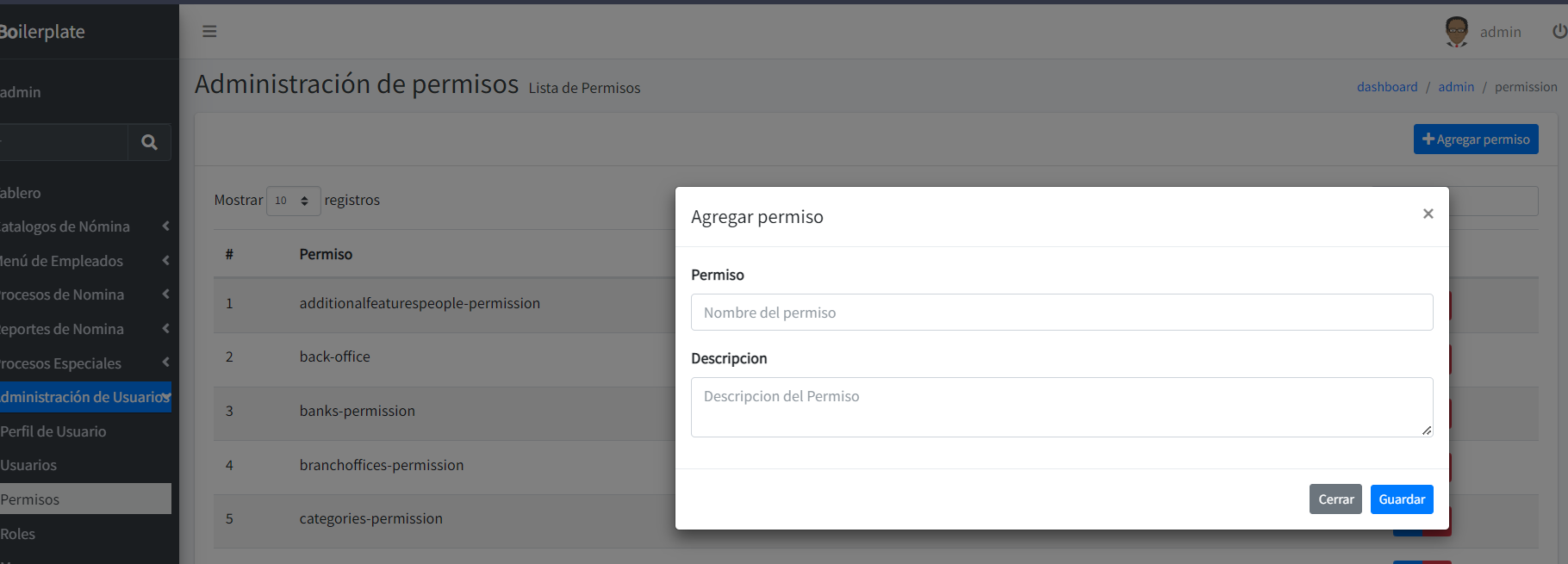Click the sidebar search magnifier icon
This screenshot has height=564, width=1568.
(x=149, y=142)
